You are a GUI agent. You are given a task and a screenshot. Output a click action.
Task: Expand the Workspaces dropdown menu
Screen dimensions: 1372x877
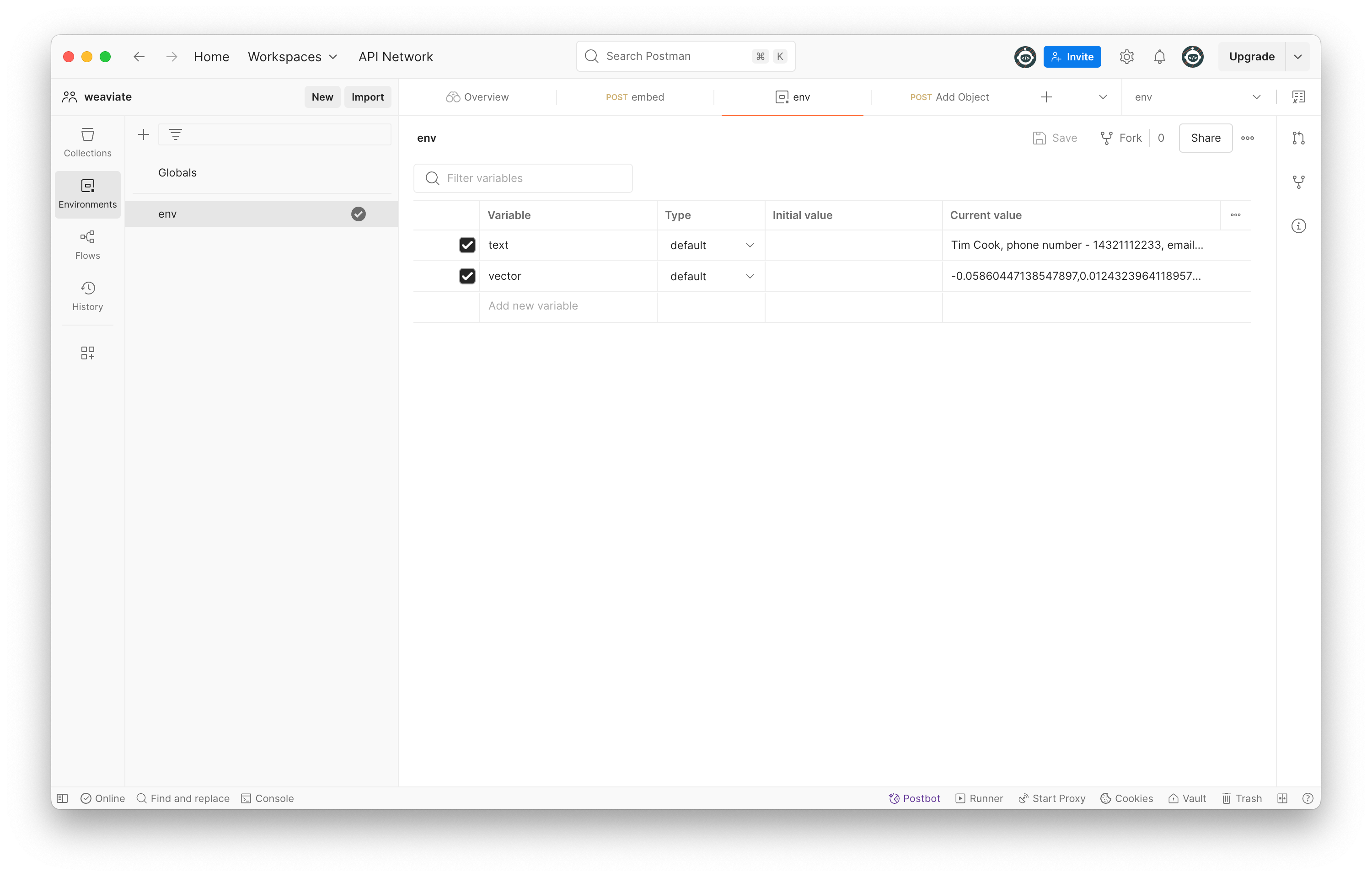[292, 56]
